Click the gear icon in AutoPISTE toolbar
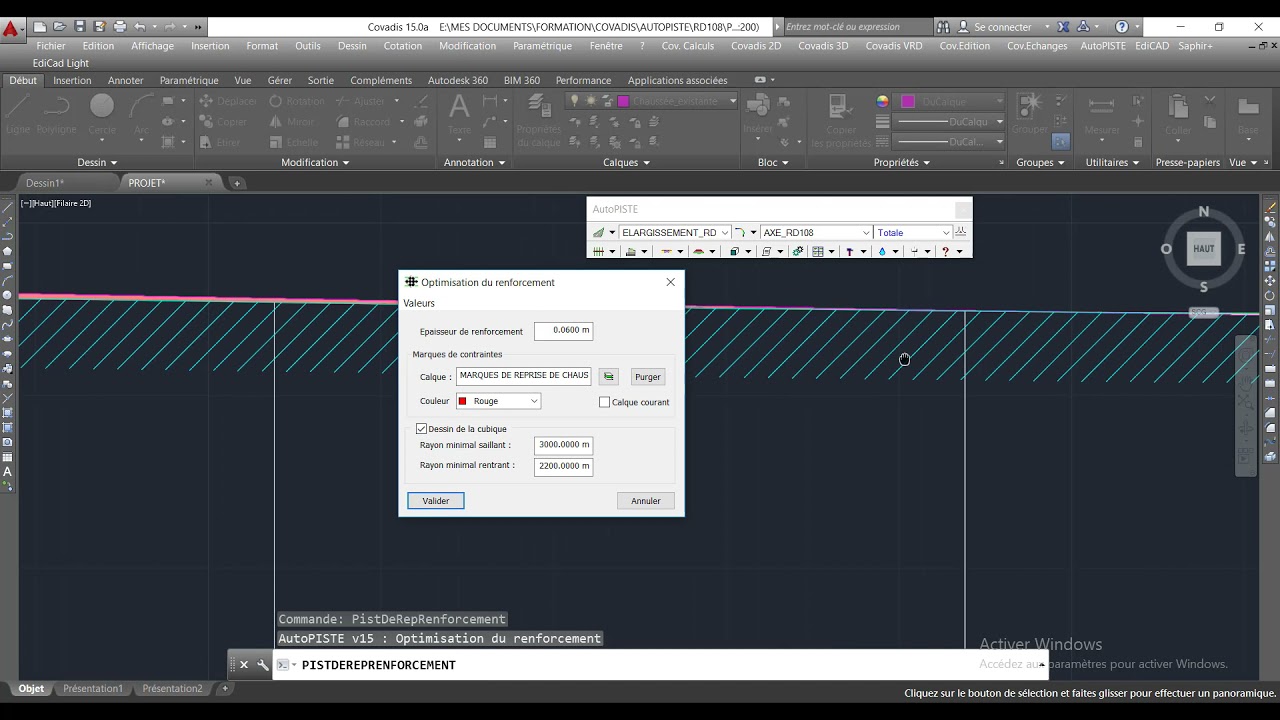Image resolution: width=1280 pixels, height=720 pixels. coord(798,252)
